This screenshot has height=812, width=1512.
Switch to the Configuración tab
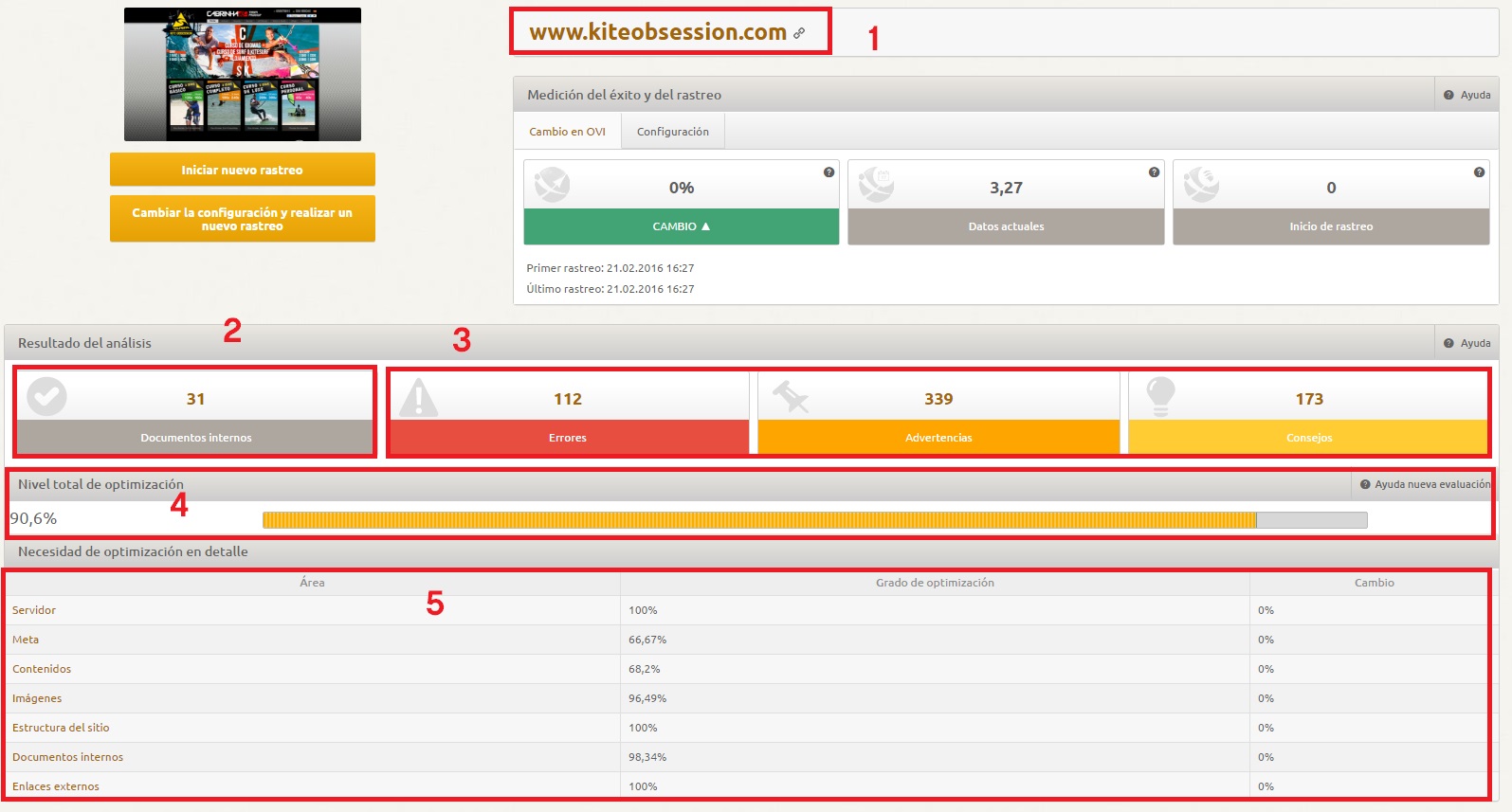[673, 132]
